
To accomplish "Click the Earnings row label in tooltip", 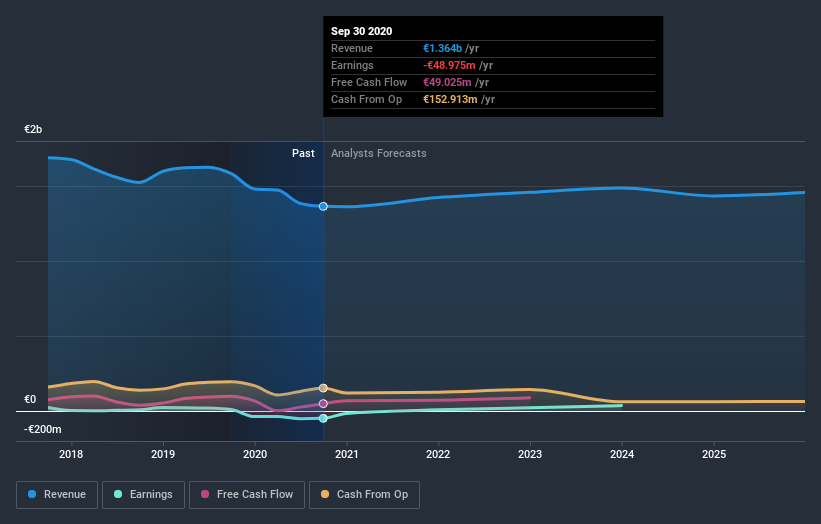I will [352, 65].
